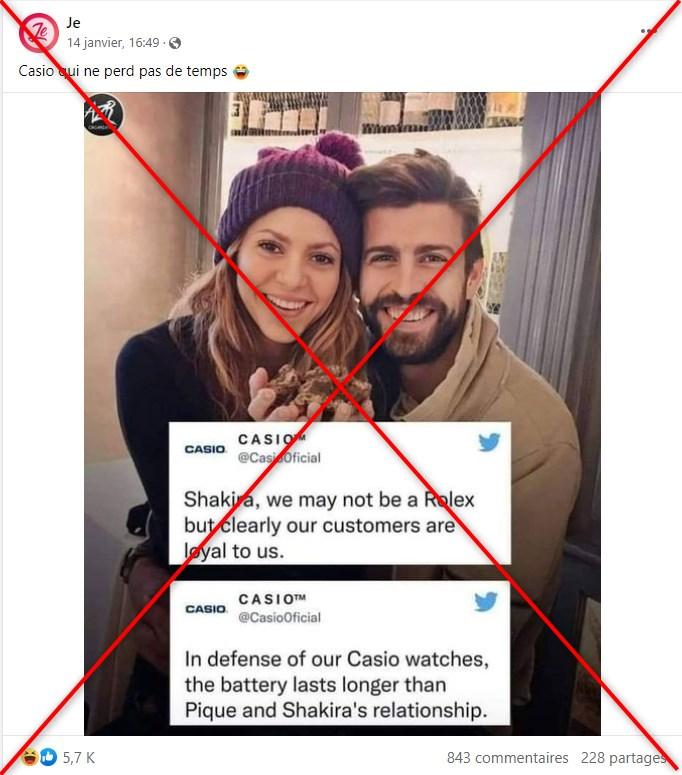Show the 5,7 K reactions list
The image size is (682, 775).
(x=79, y=758)
